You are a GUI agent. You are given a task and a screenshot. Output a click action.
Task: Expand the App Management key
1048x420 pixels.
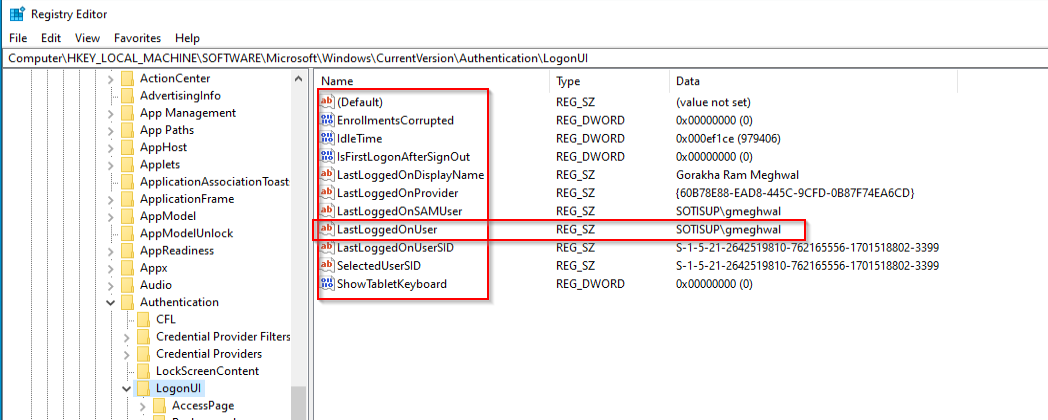[111, 113]
